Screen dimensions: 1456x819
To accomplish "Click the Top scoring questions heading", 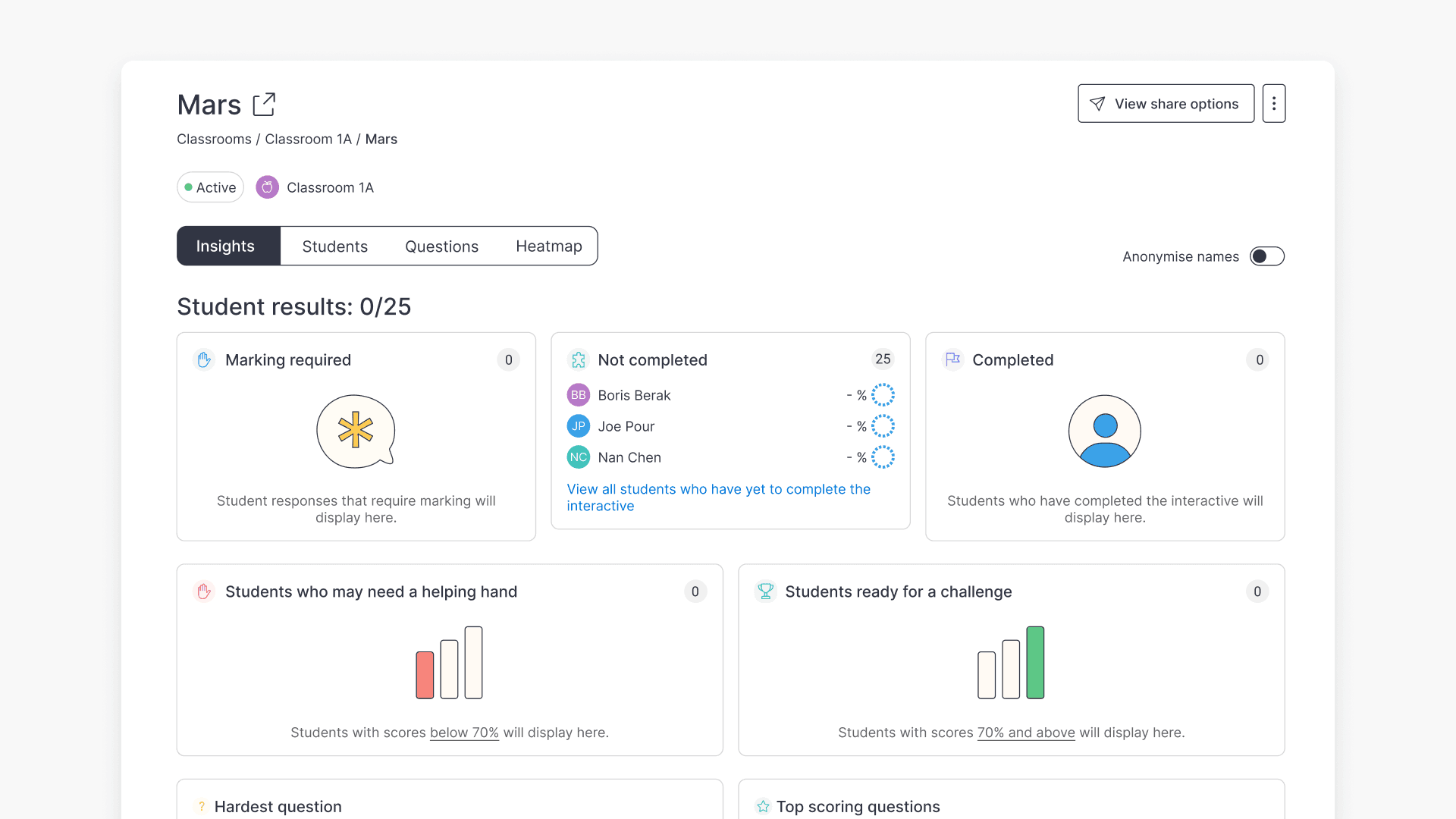I will (858, 806).
